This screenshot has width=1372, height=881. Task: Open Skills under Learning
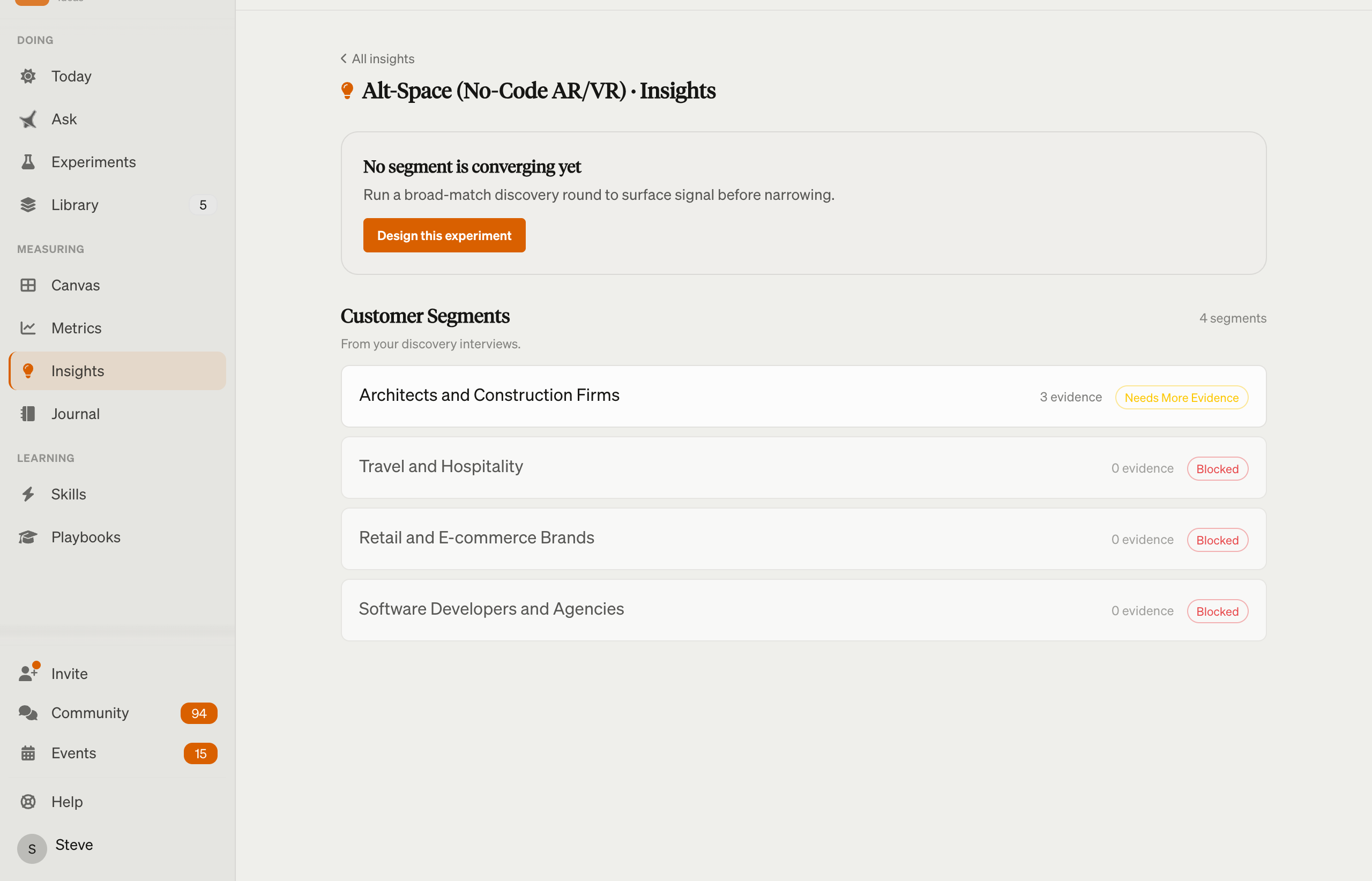pos(117,494)
